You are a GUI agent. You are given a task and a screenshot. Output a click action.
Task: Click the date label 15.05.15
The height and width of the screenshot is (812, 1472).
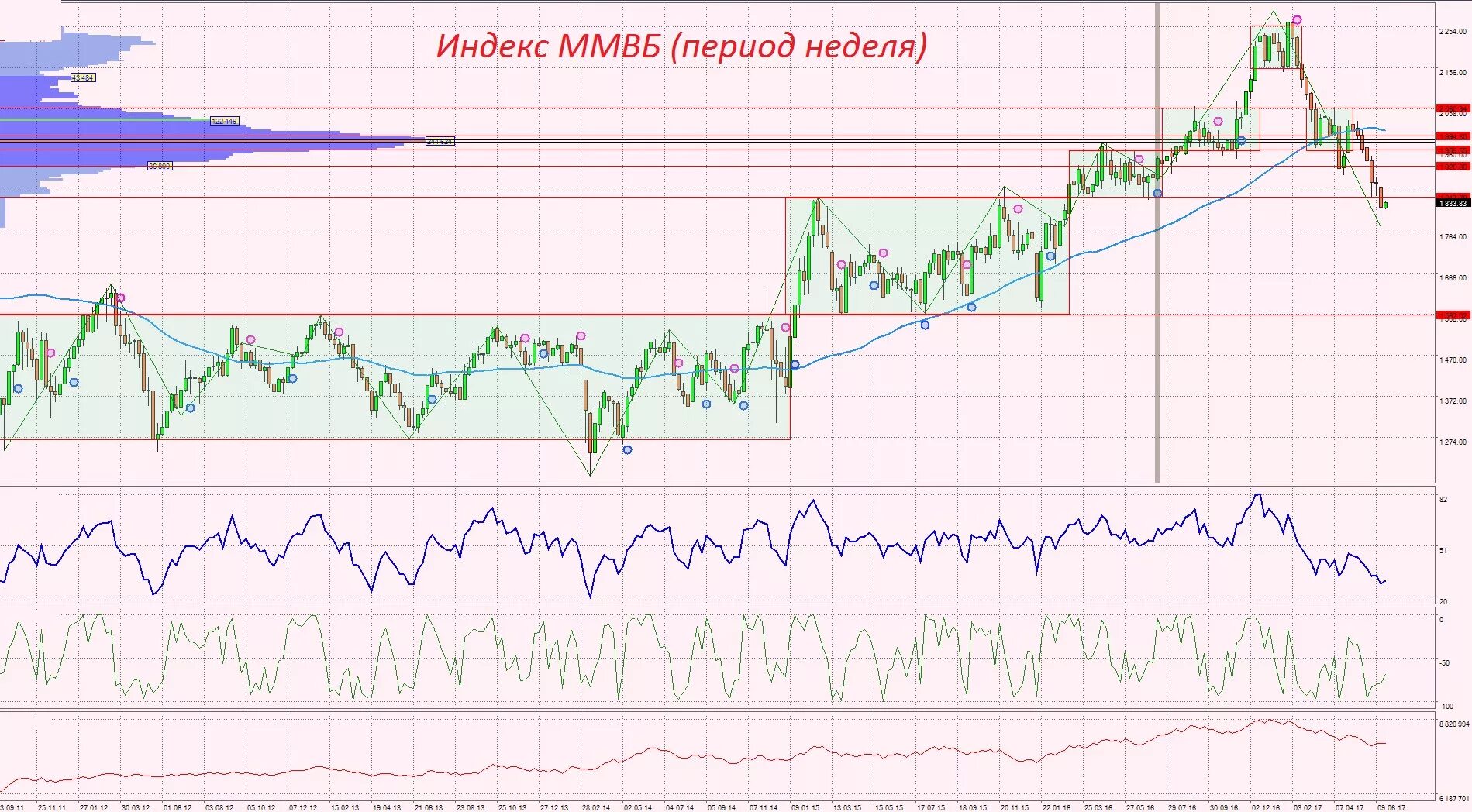click(x=889, y=807)
